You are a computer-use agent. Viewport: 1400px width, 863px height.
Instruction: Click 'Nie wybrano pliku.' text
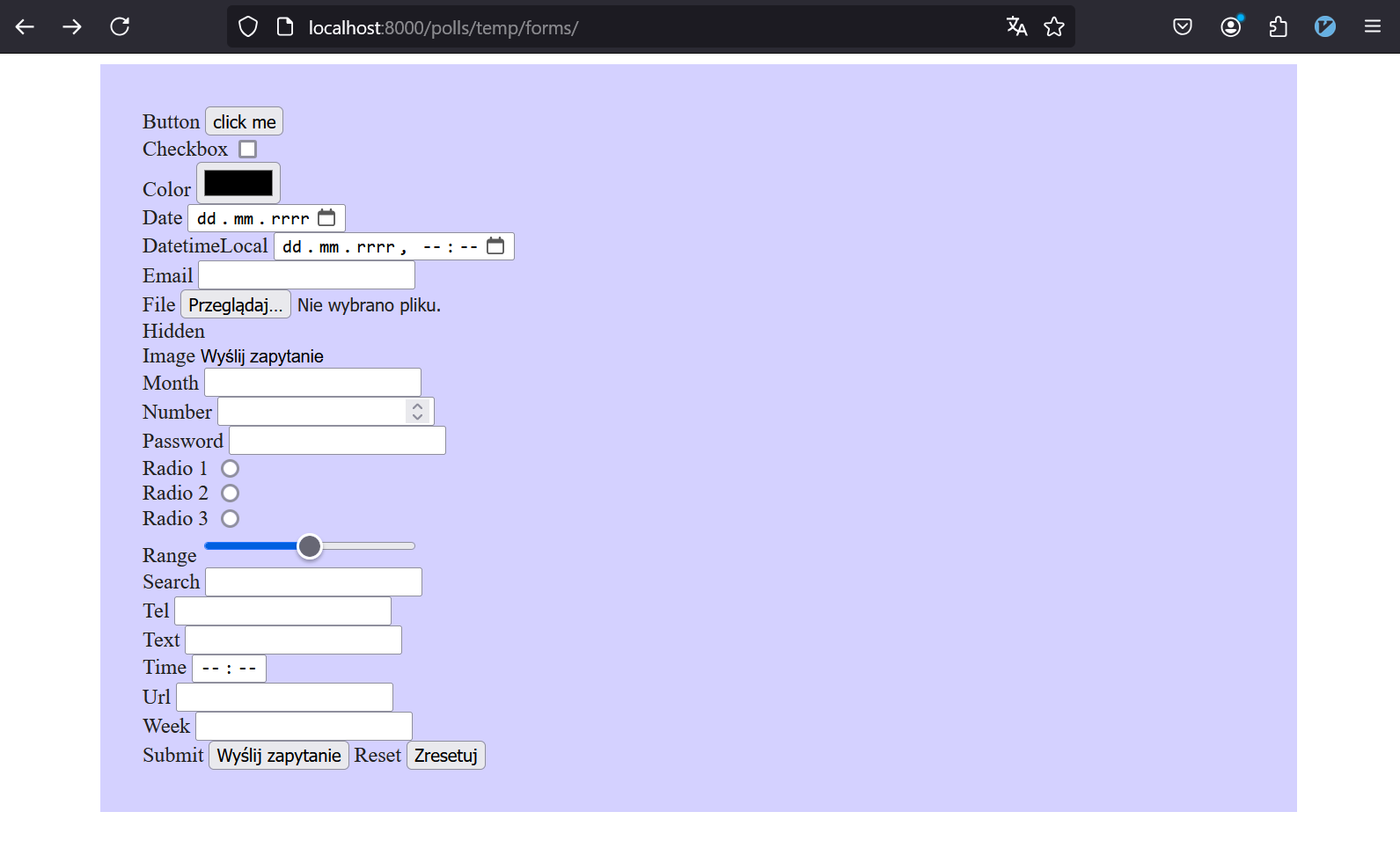(x=369, y=305)
